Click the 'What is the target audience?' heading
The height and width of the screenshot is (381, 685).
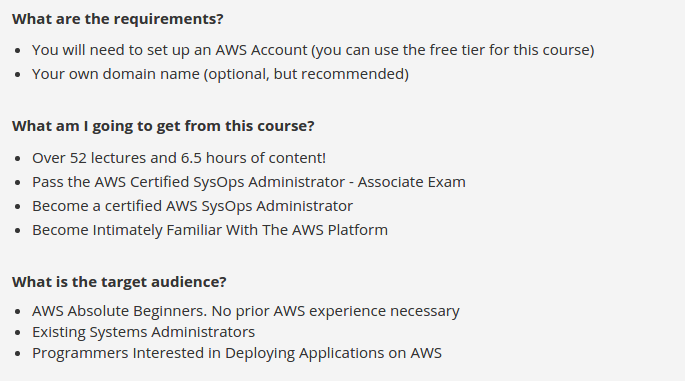point(119,282)
